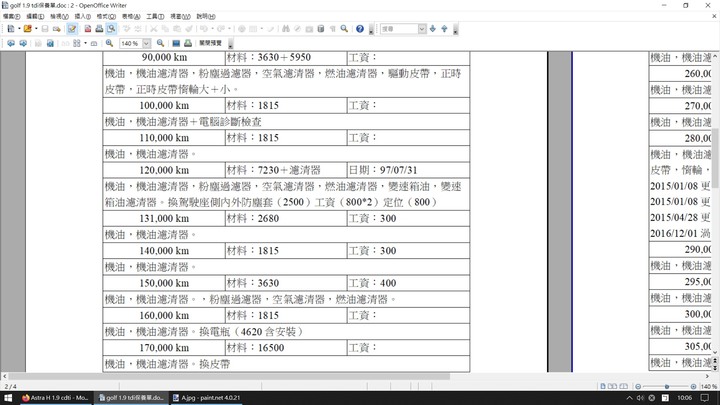Select side-by-side view layout in status bar
Screen dimensions: 720x405
tap(613, 387)
